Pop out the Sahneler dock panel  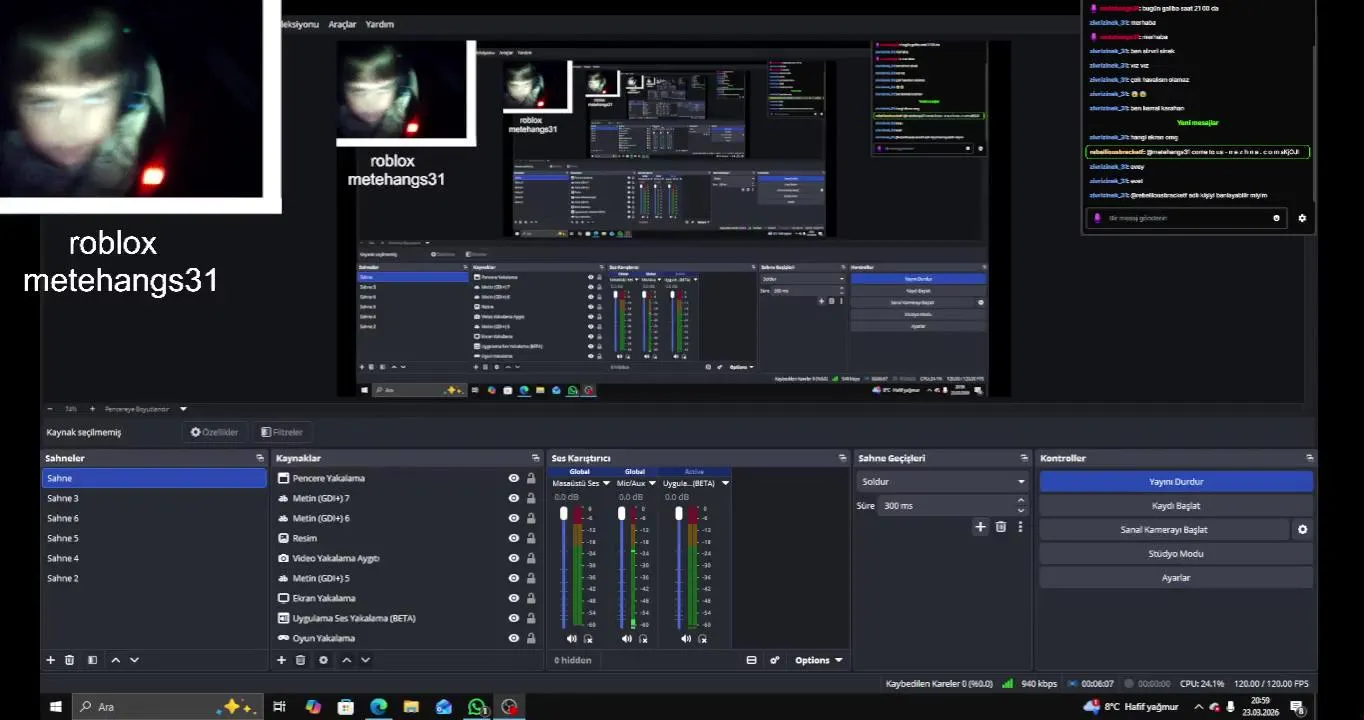point(260,458)
